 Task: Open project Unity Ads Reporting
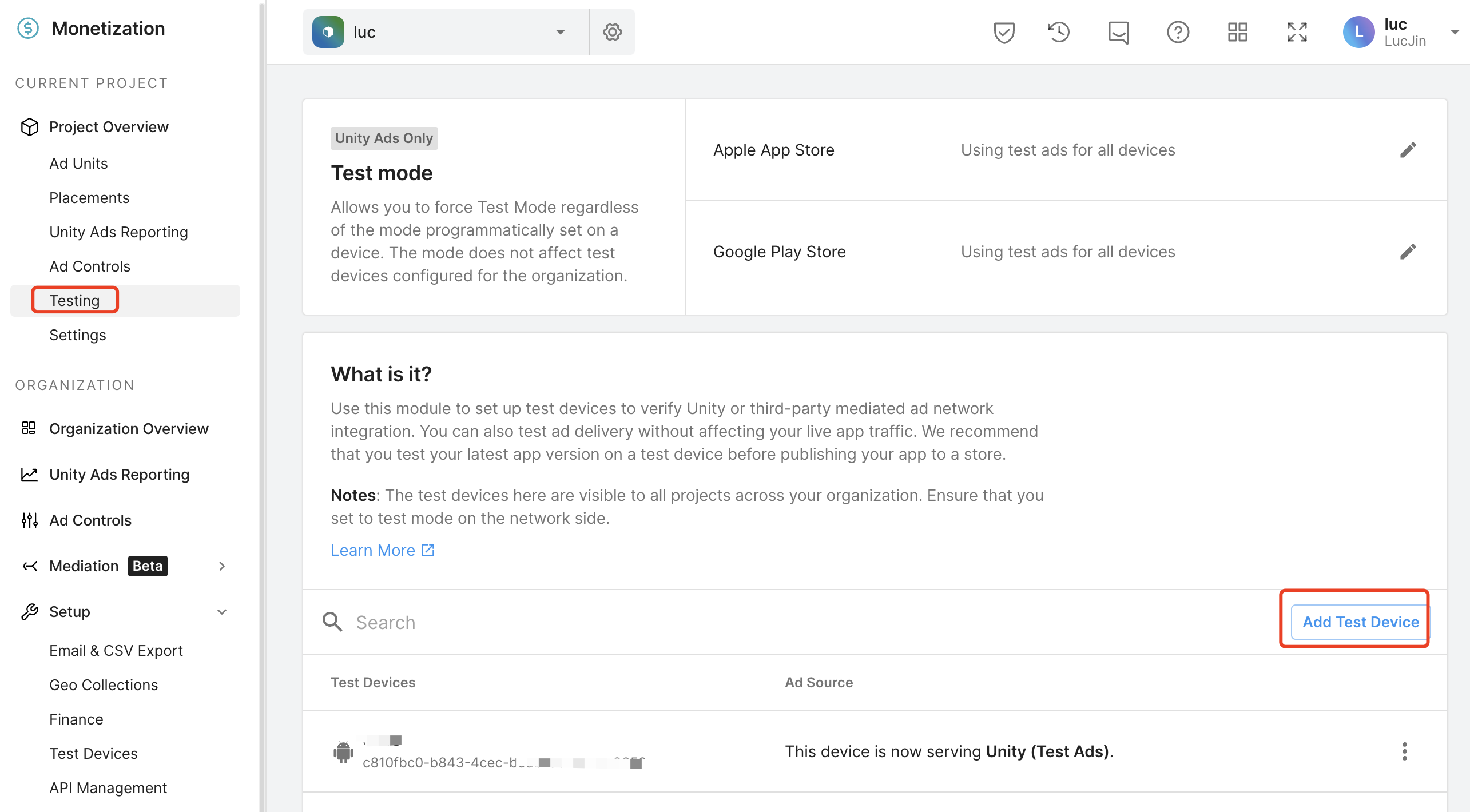tap(118, 232)
